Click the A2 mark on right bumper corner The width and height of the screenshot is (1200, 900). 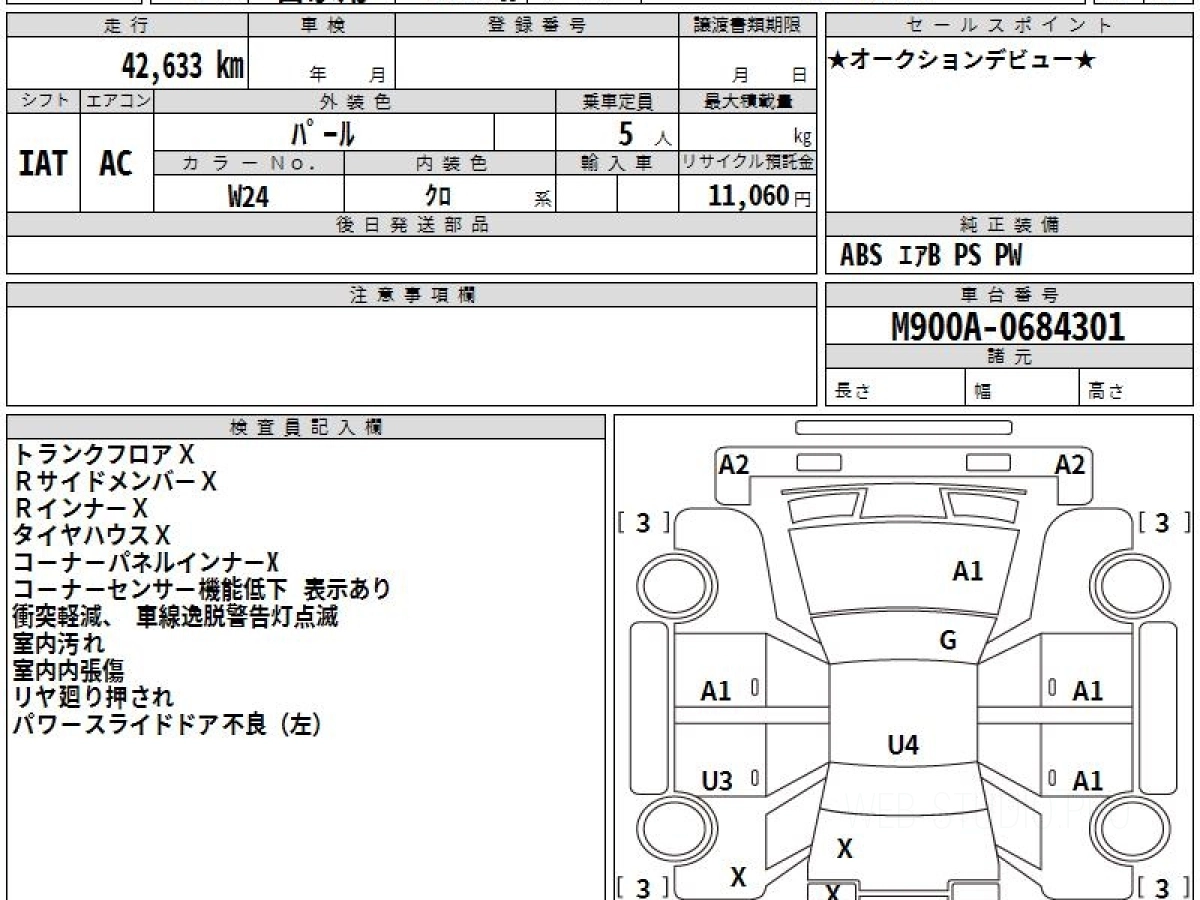click(x=1070, y=464)
